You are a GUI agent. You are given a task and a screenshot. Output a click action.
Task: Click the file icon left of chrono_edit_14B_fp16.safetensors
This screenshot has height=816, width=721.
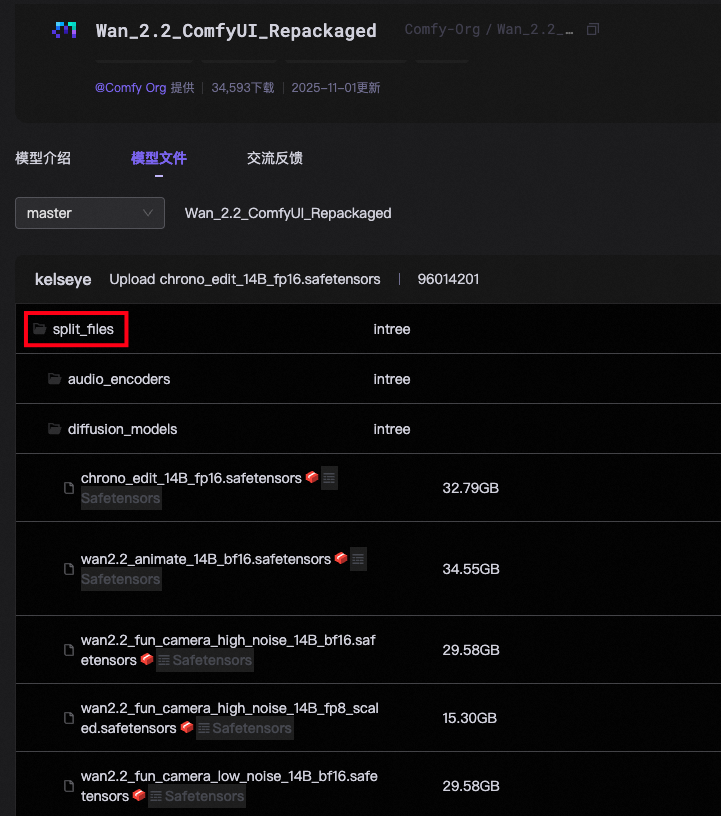click(x=69, y=488)
